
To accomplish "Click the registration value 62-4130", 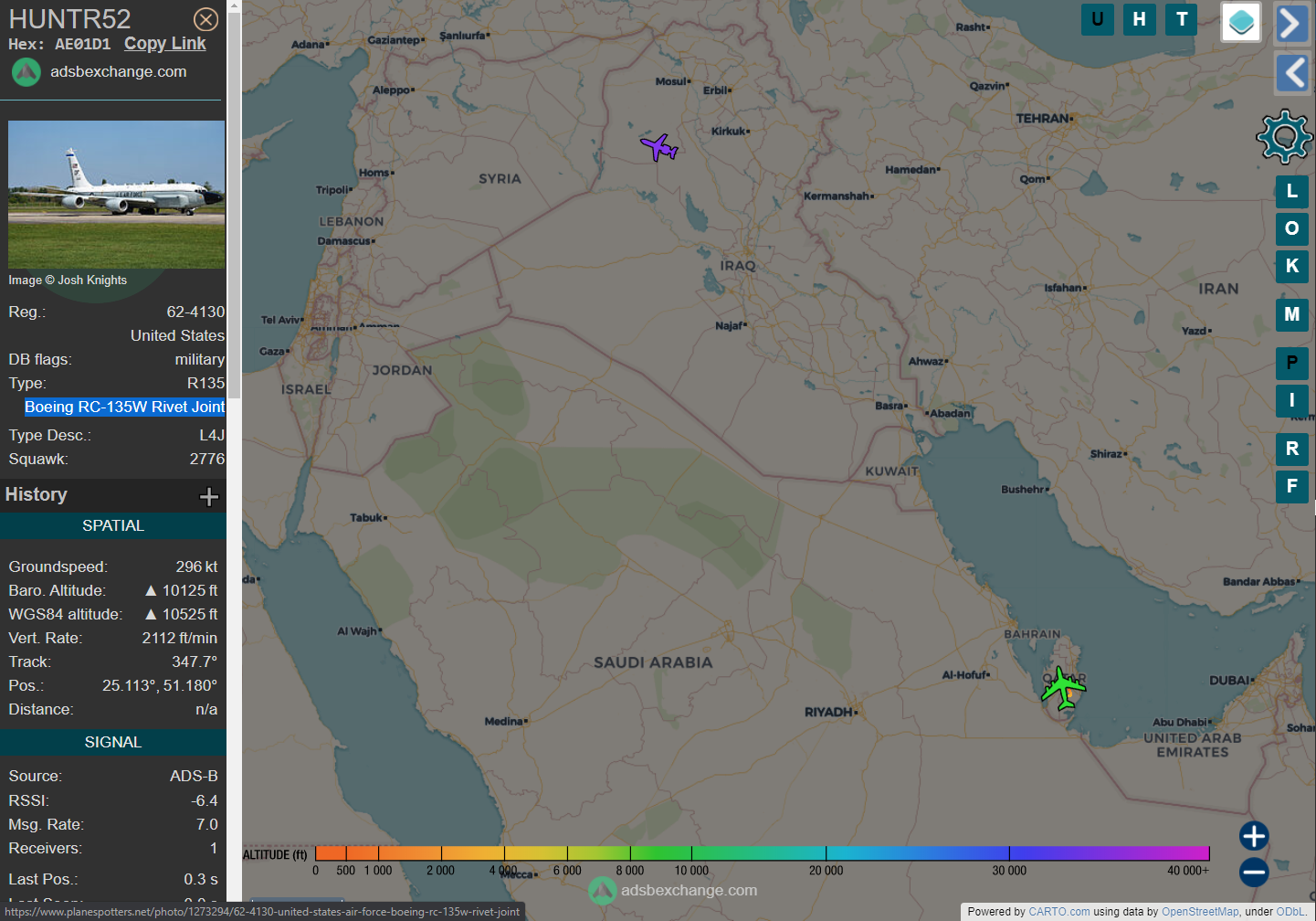I will tap(195, 312).
